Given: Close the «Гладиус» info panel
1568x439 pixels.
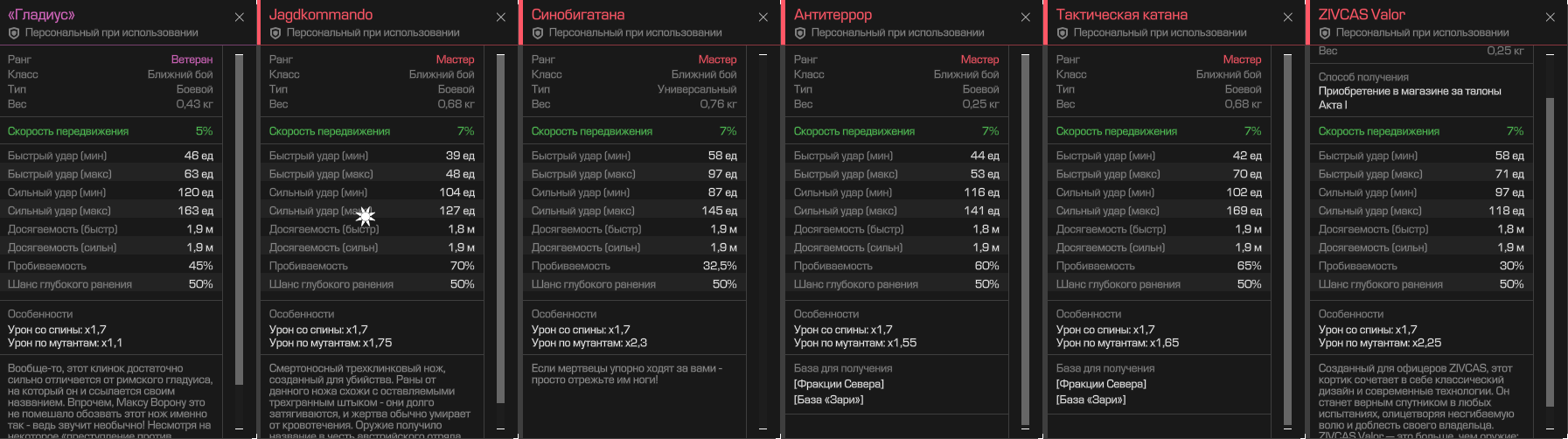Looking at the screenshot, I should (240, 17).
